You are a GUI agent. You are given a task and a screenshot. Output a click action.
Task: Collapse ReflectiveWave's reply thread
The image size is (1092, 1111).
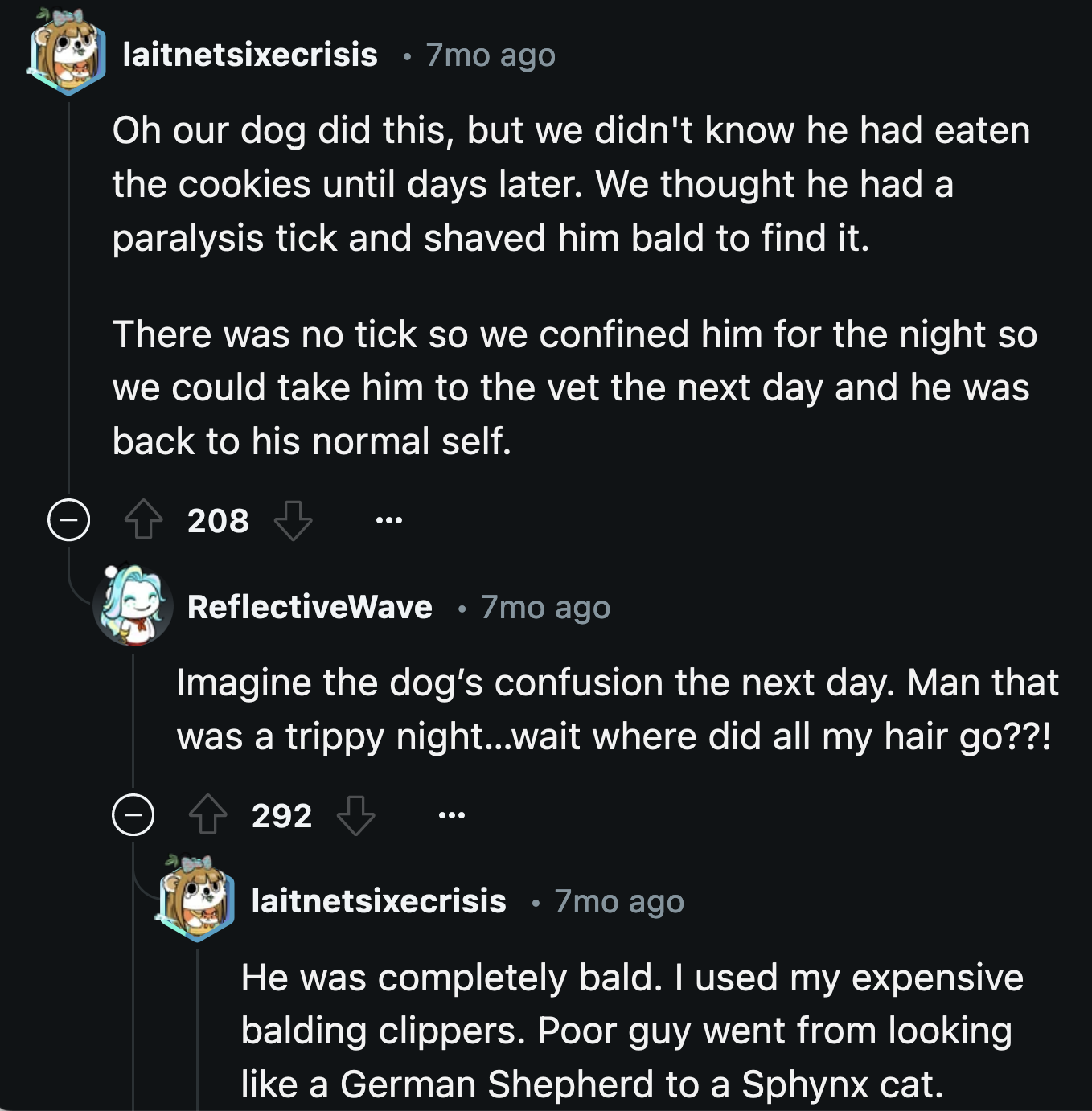point(135,816)
